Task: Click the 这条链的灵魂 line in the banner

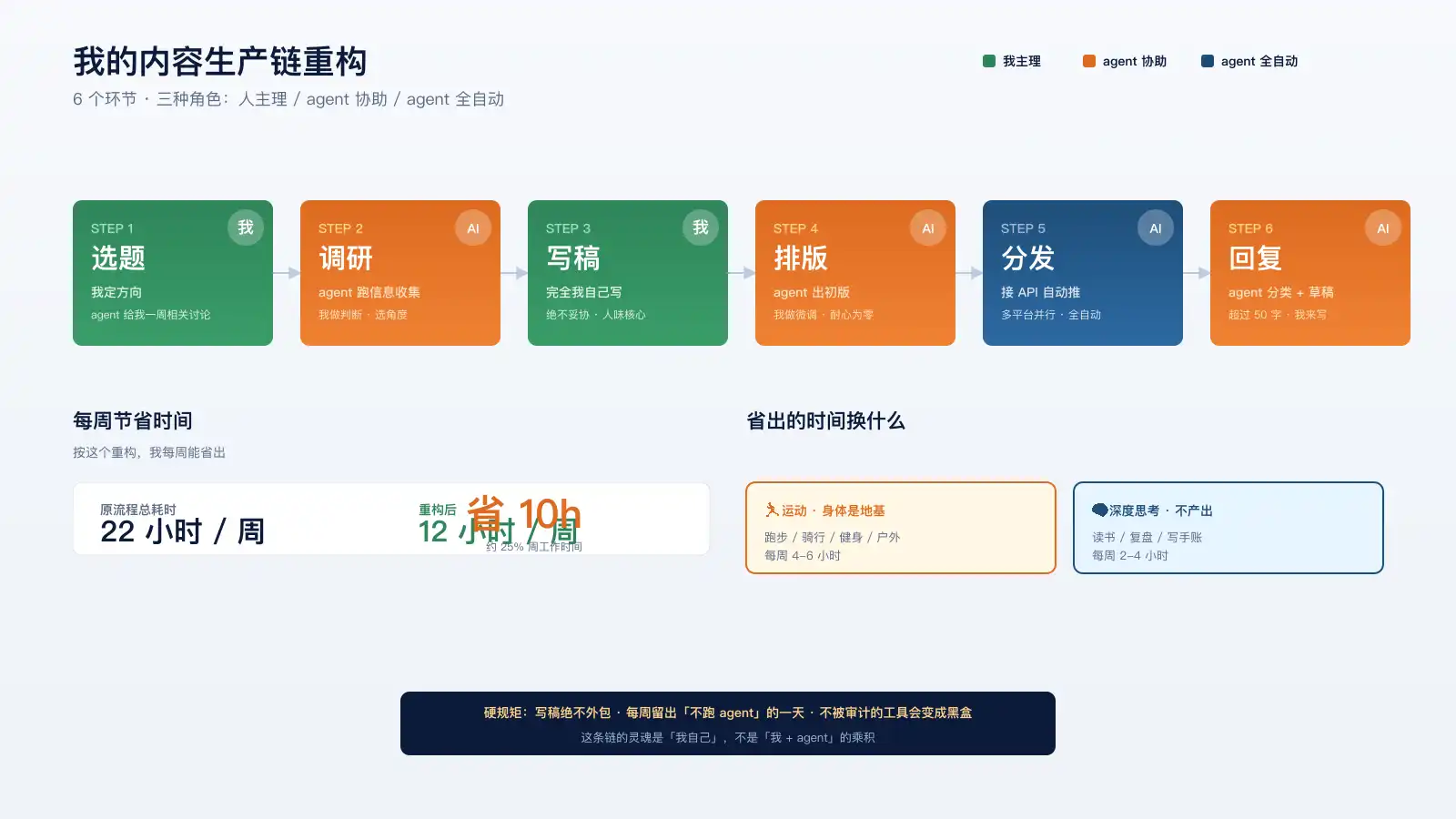Action: pos(728,737)
